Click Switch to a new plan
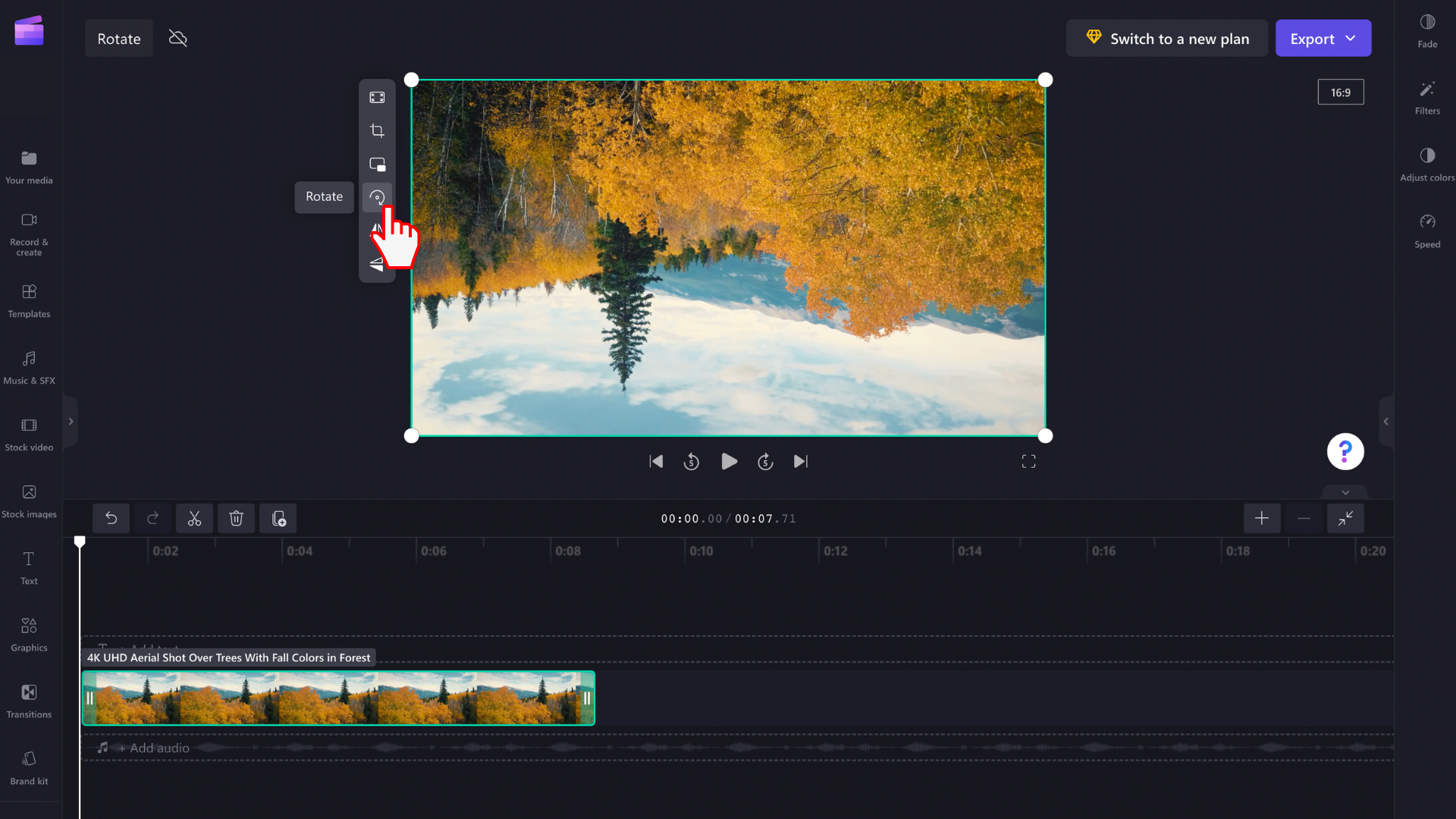The width and height of the screenshot is (1456, 819). pyautogui.click(x=1166, y=38)
